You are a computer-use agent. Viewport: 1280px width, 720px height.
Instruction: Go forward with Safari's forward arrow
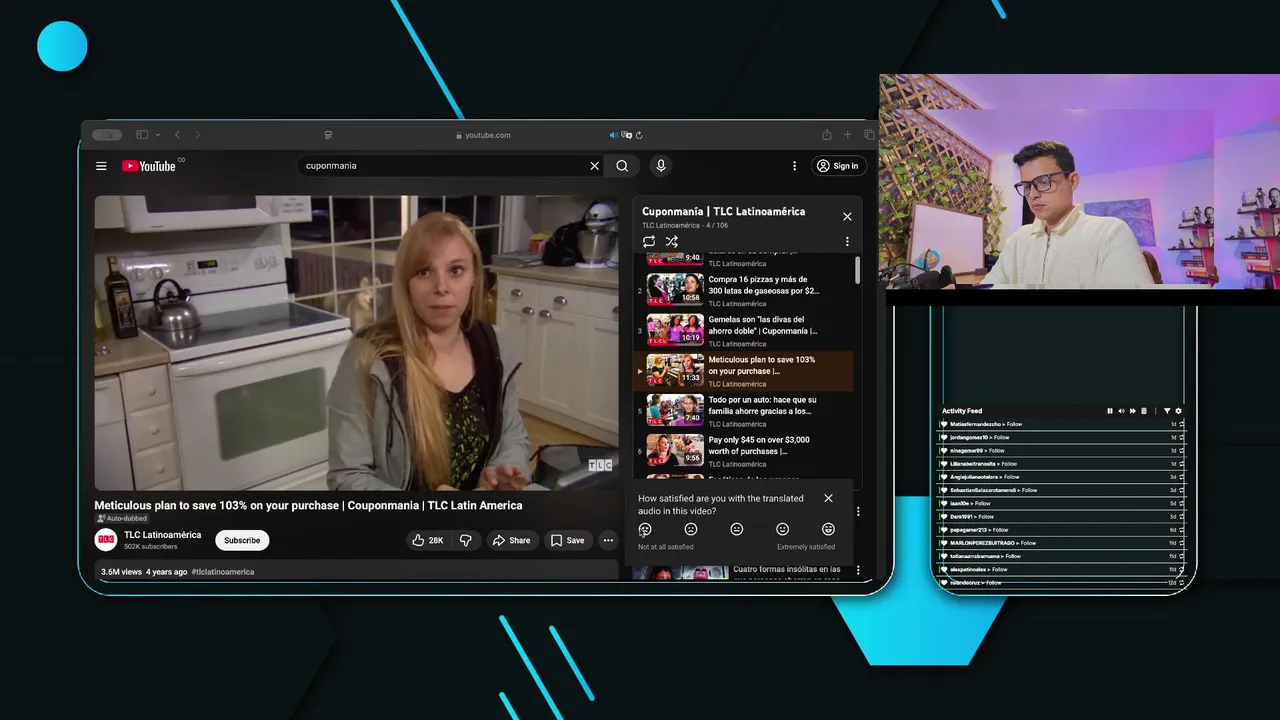[197, 135]
